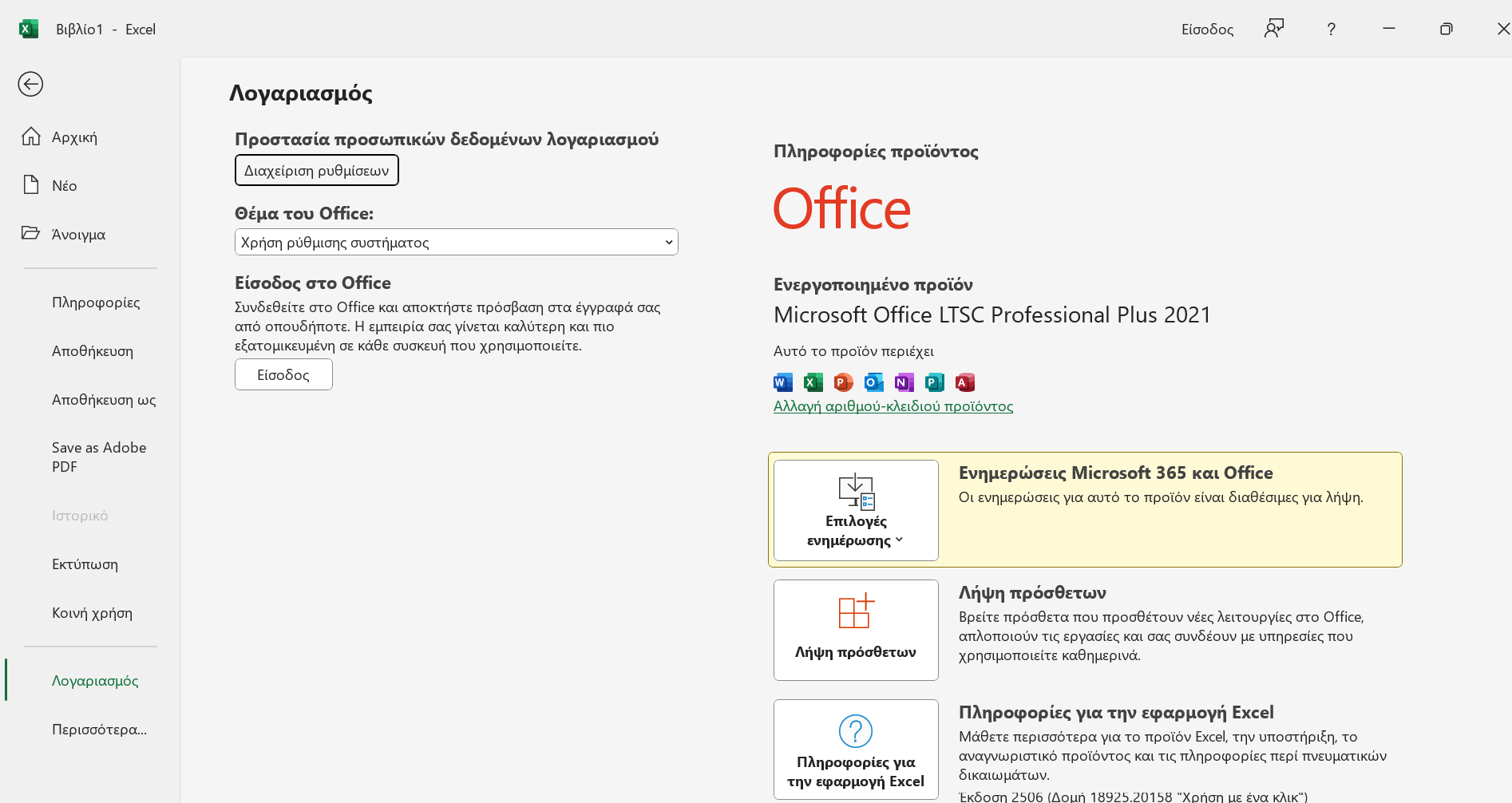Click Είσοδος in the title bar
1512x803 pixels.
coord(1207,30)
